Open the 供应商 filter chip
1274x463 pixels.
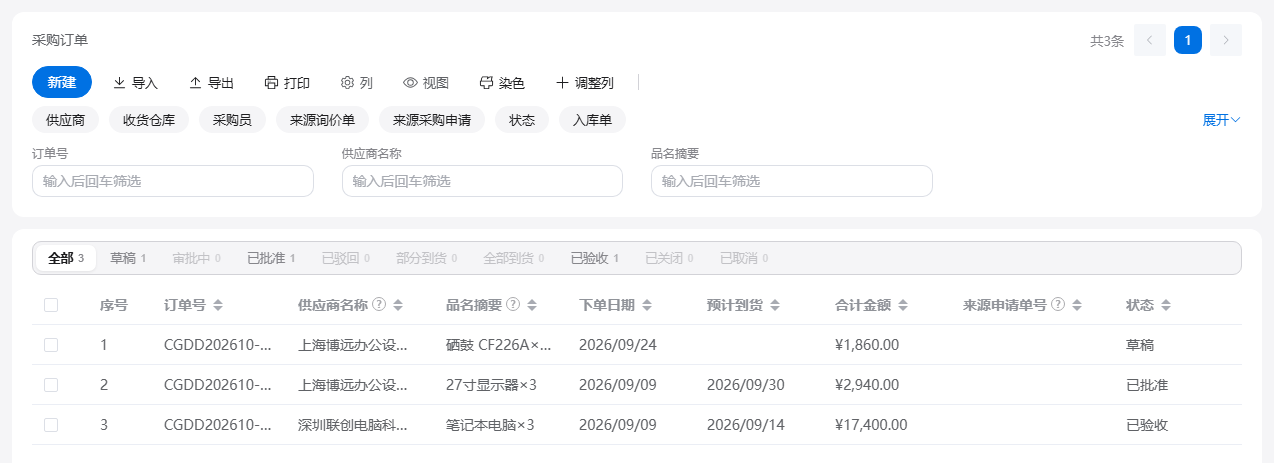[65, 120]
